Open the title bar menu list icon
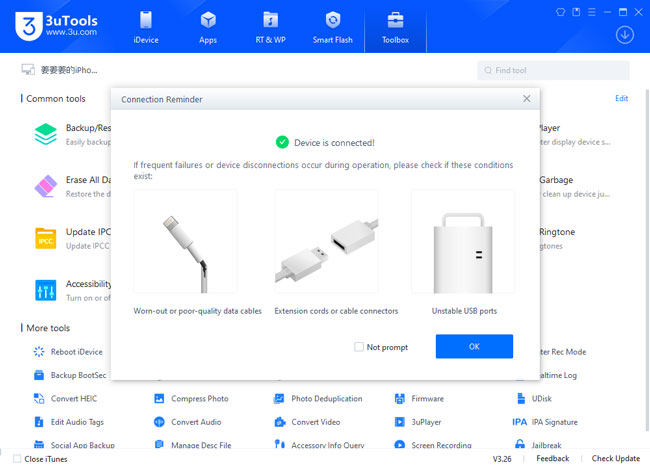Viewport: 650px width, 468px height. [x=592, y=12]
